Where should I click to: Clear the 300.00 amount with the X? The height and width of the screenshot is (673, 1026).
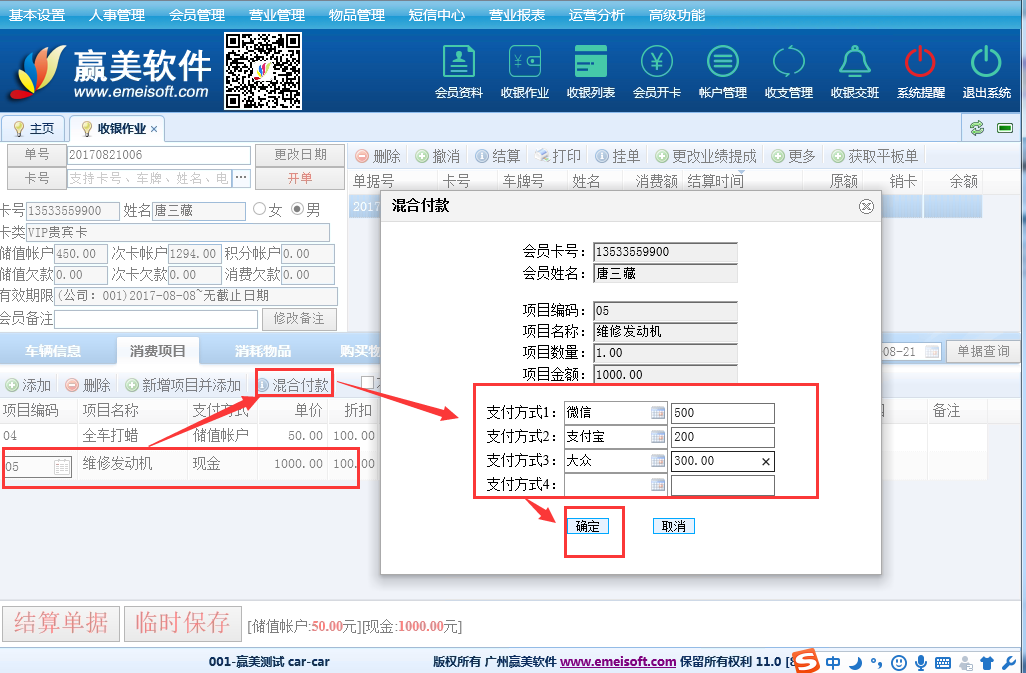(765, 461)
